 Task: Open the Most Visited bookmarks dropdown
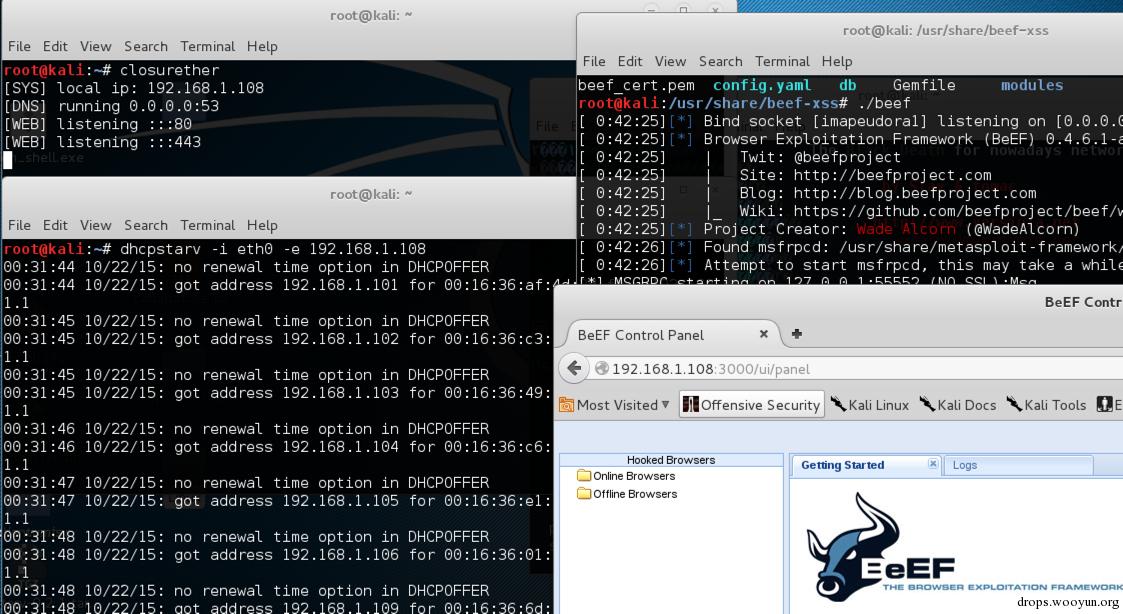point(614,406)
